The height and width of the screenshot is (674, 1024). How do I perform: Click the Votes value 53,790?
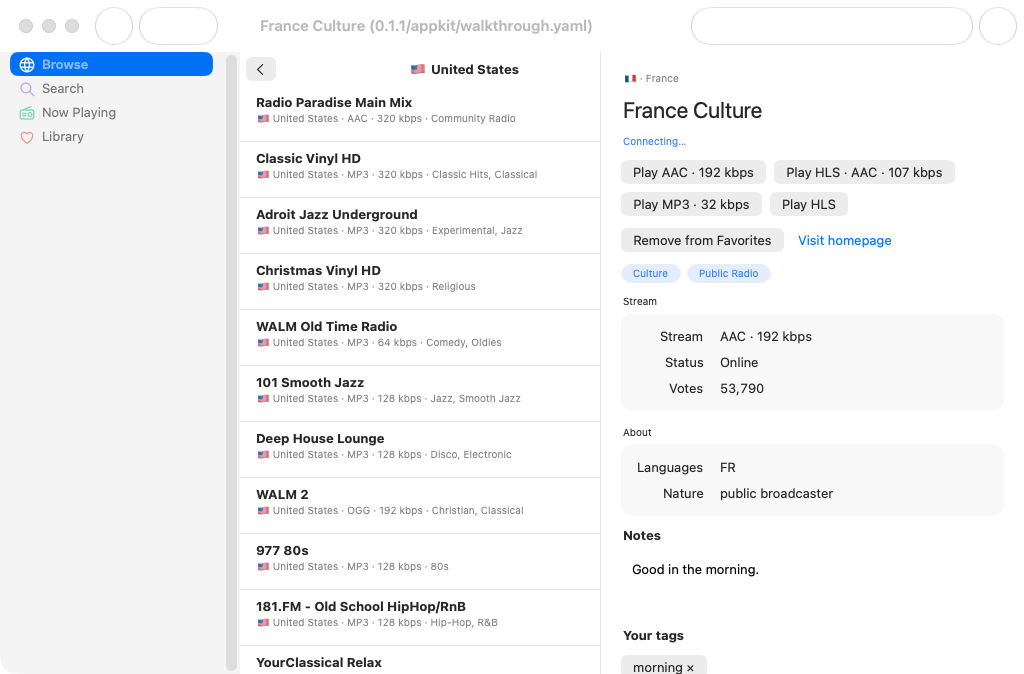click(742, 389)
